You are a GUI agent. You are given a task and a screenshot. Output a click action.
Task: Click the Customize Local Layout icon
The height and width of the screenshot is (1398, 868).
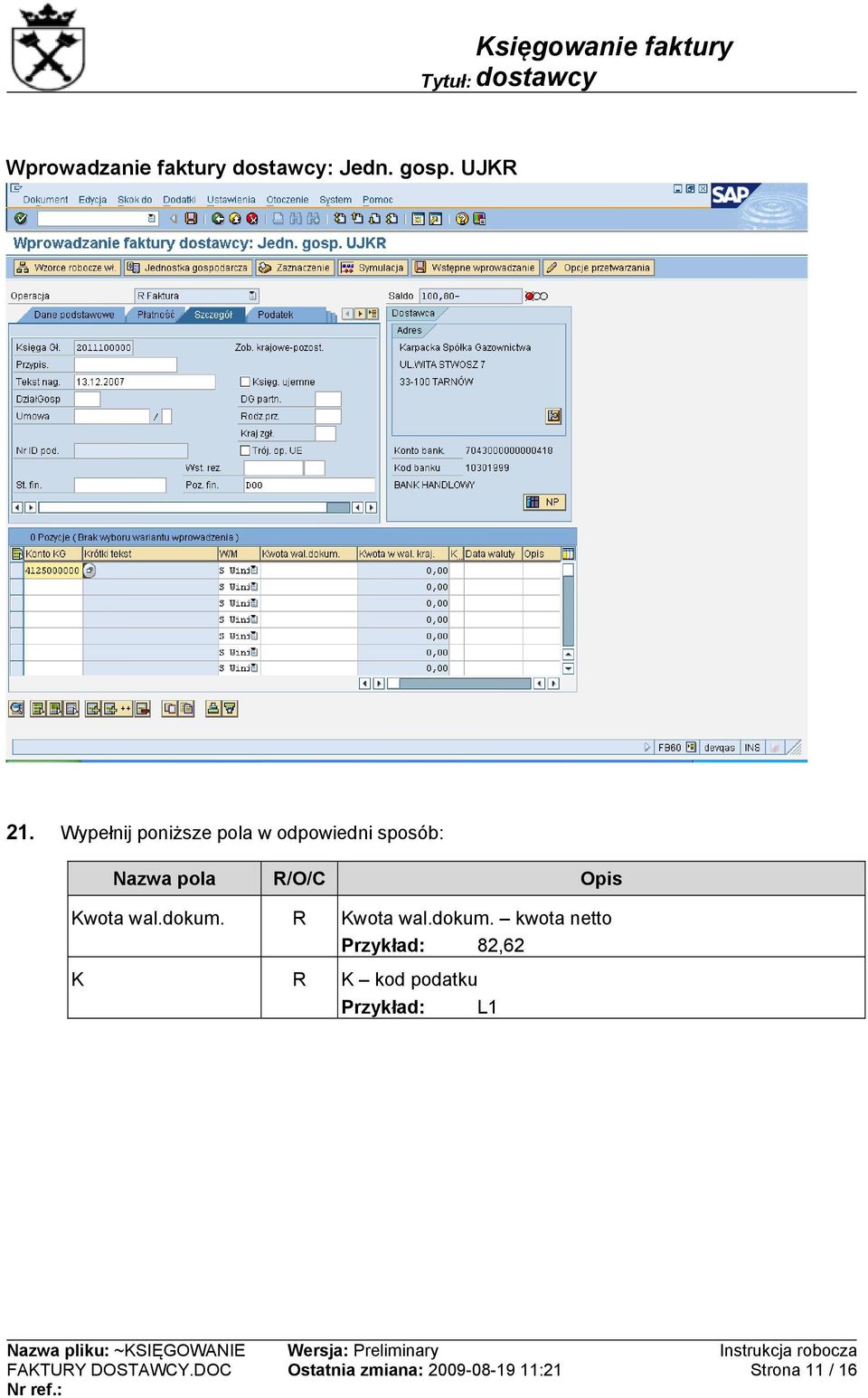point(479,219)
